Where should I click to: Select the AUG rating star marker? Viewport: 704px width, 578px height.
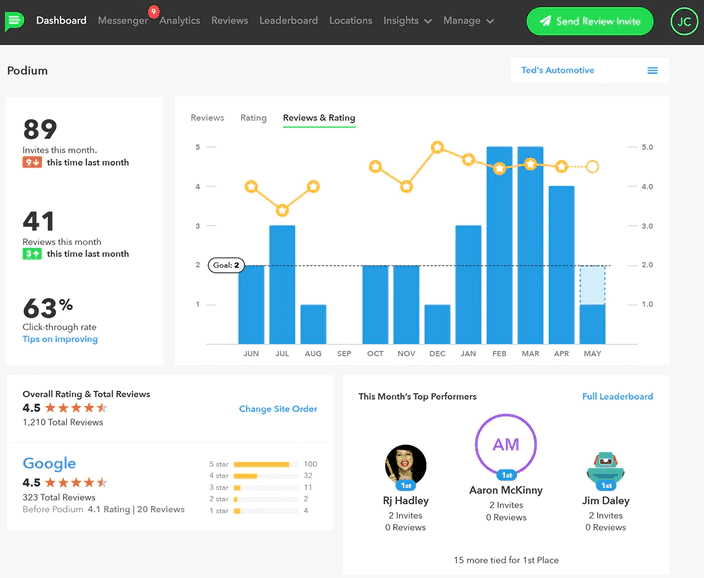[313, 186]
